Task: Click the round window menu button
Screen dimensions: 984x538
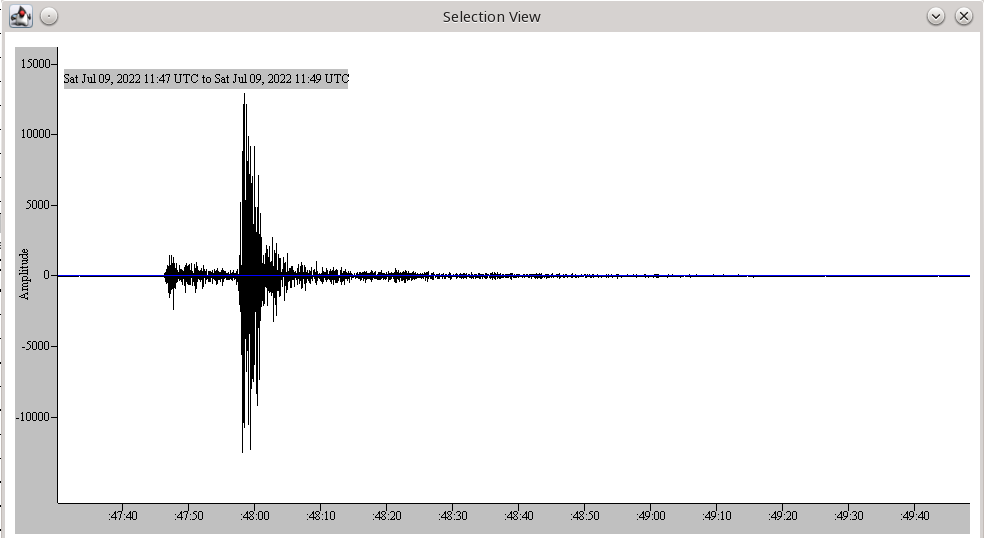Action: tap(49, 16)
